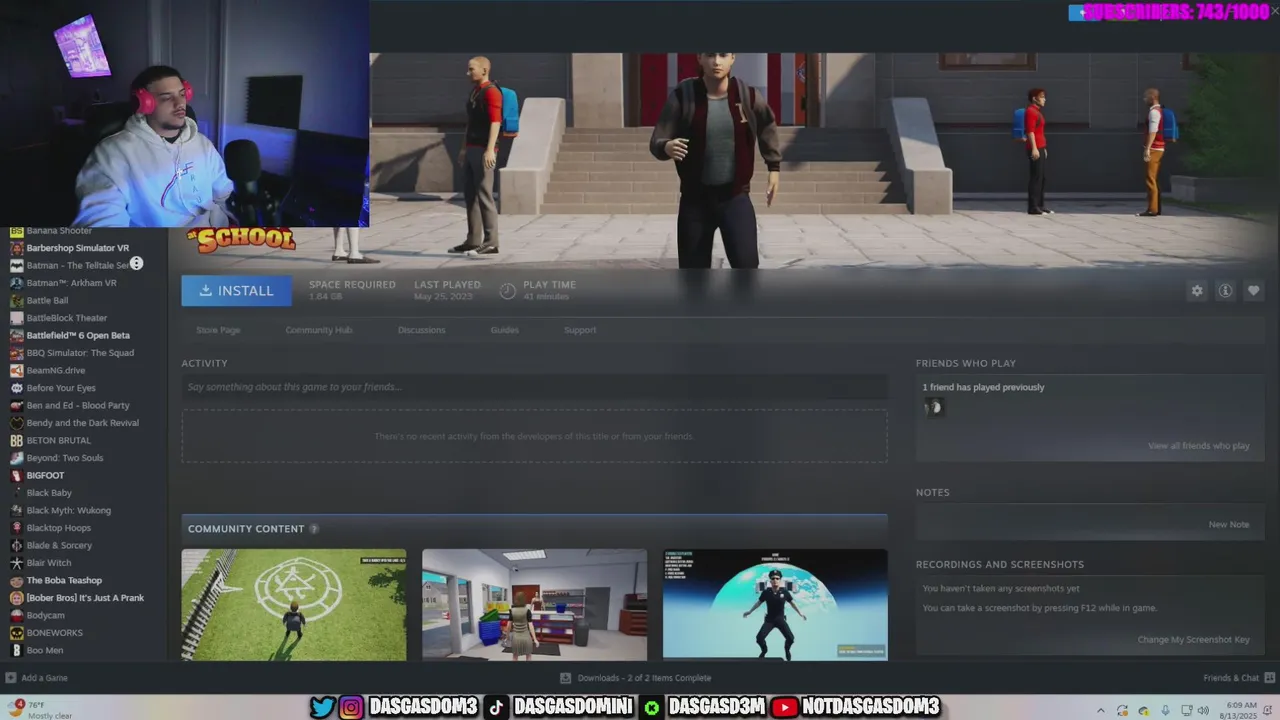Click BattleBlock Theater game icon
Image resolution: width=1280 pixels, height=720 pixels.
pyautogui.click(x=16, y=318)
